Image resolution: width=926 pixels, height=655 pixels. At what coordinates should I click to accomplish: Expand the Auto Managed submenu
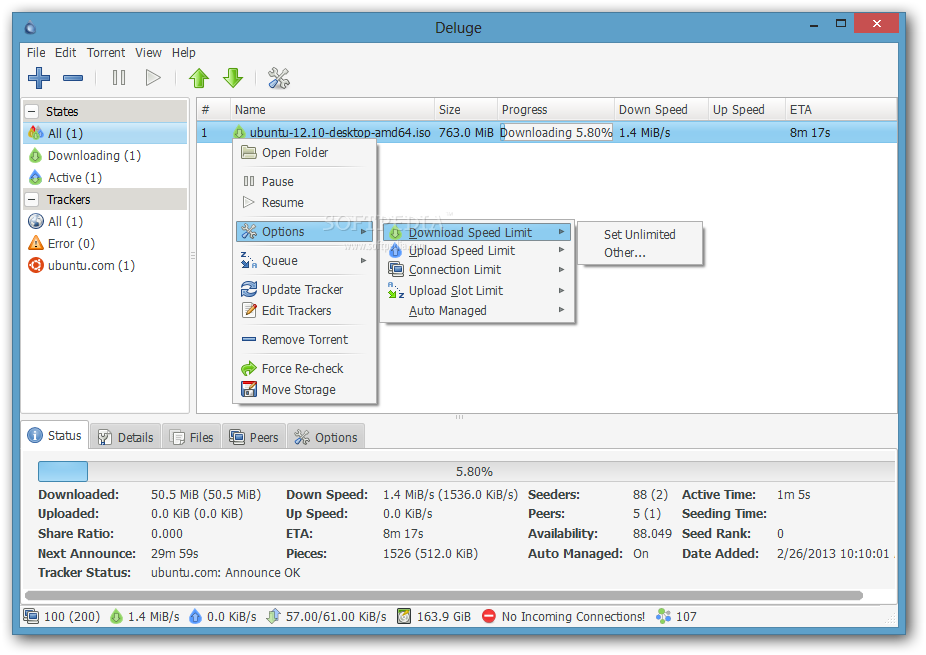pyautogui.click(x=448, y=311)
